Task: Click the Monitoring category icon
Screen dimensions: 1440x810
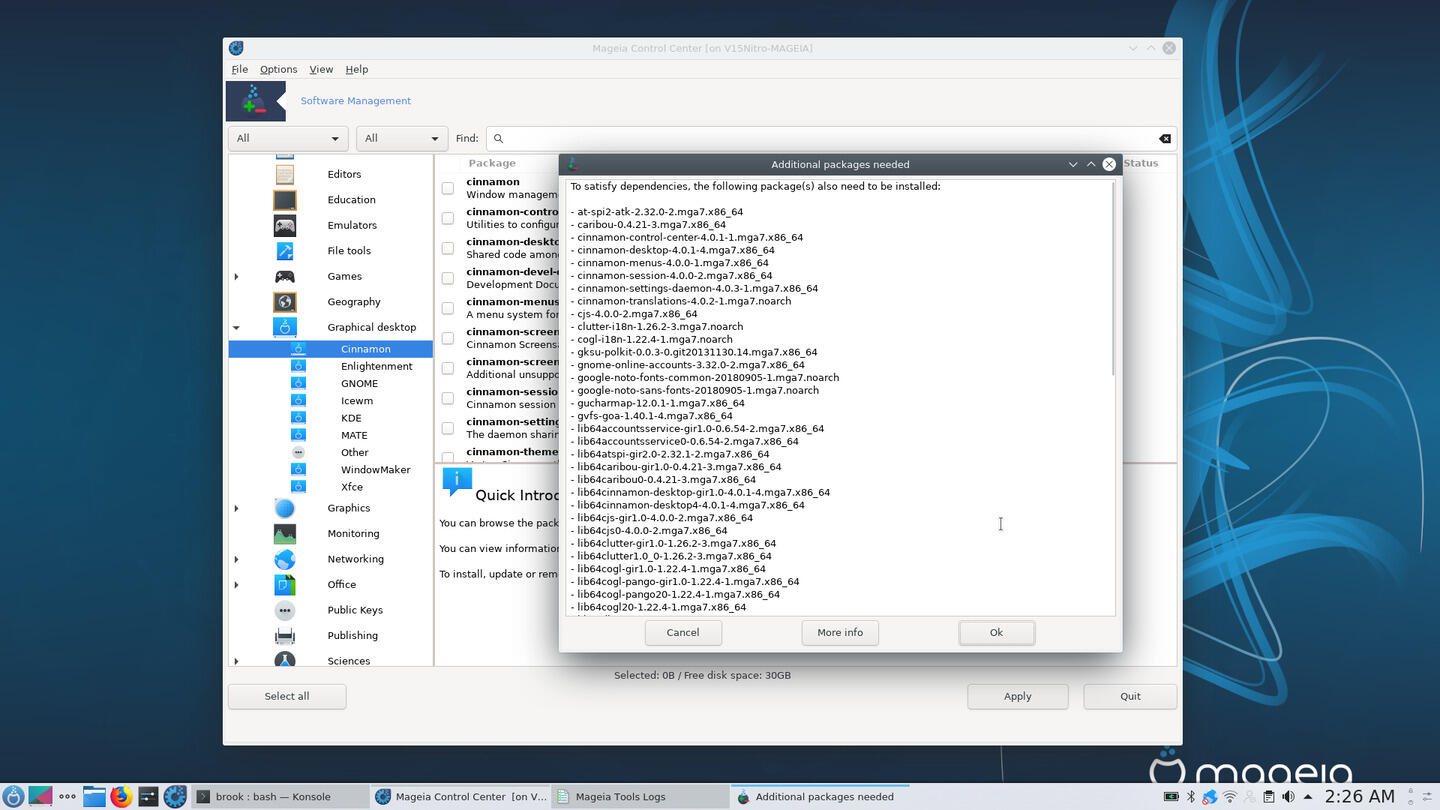Action: pos(285,534)
